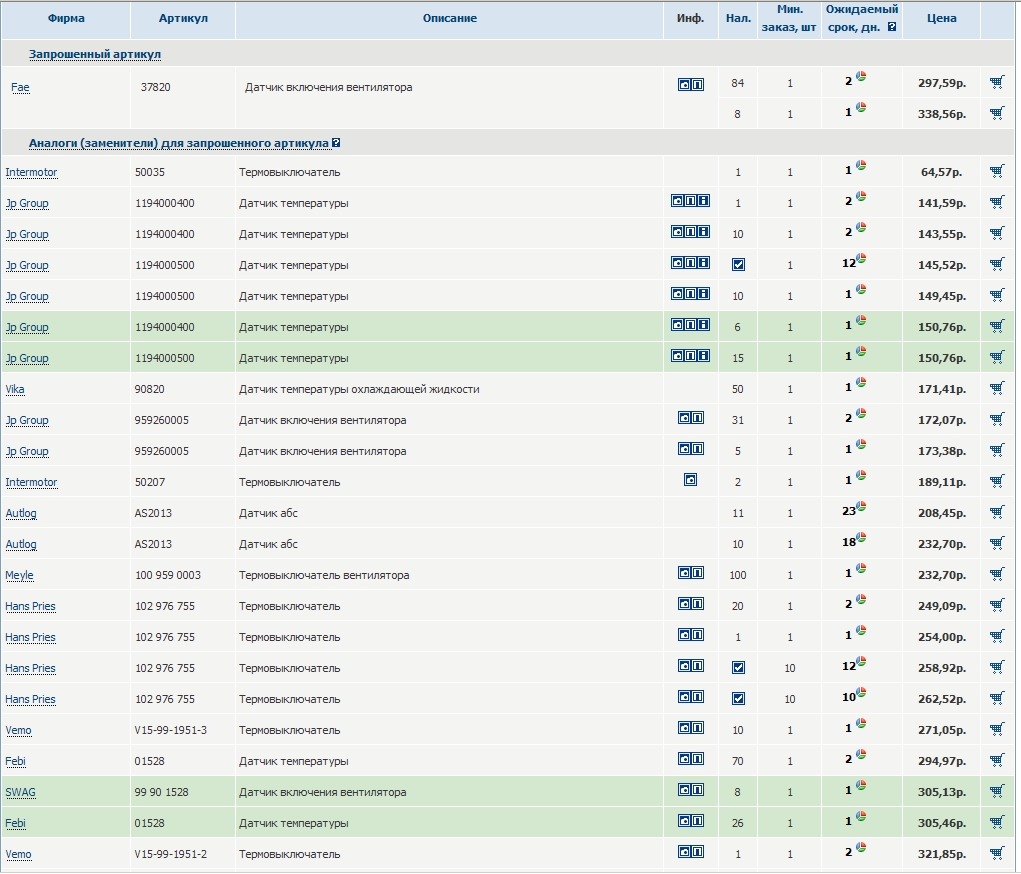
Task: Open photo icon in the 141,59р. Jp Group row
Action: 677,201
